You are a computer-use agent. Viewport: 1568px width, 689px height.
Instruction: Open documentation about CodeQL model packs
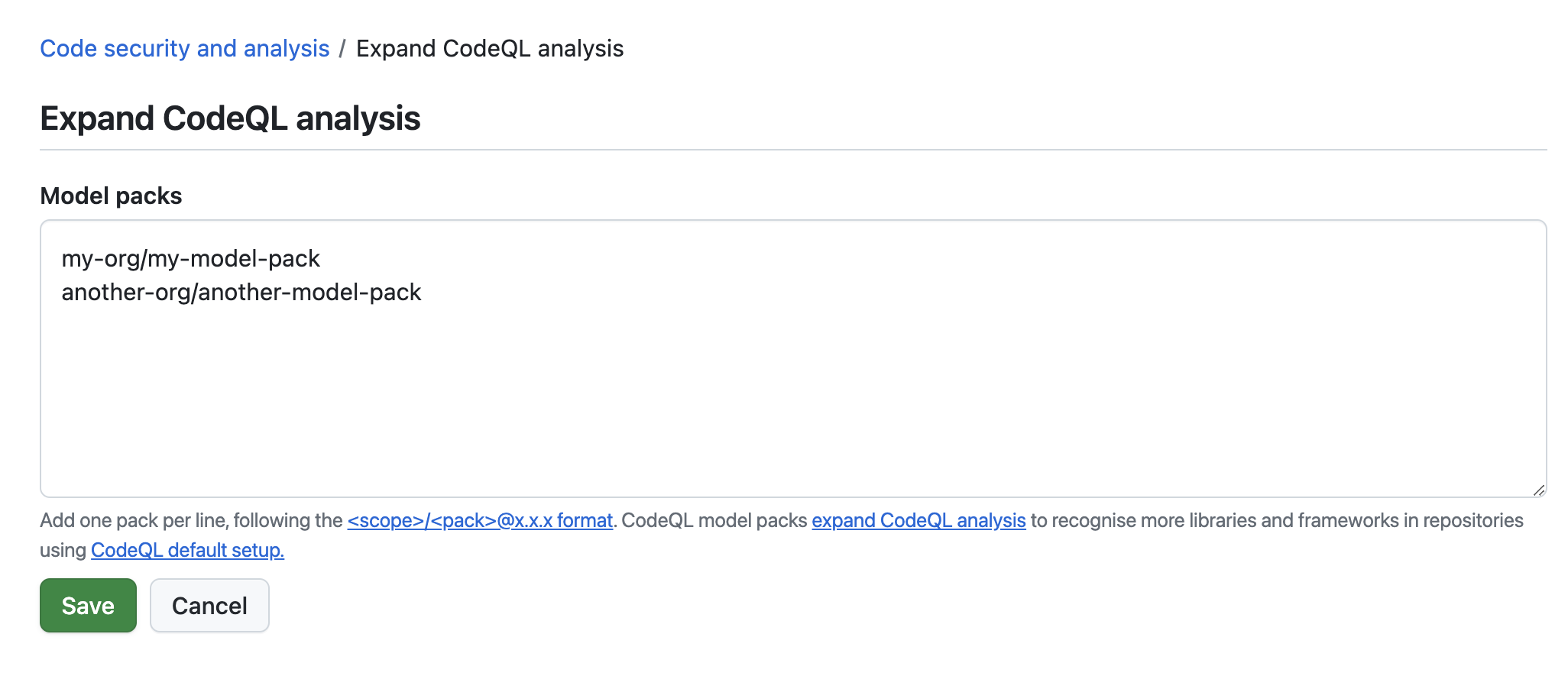(x=918, y=520)
